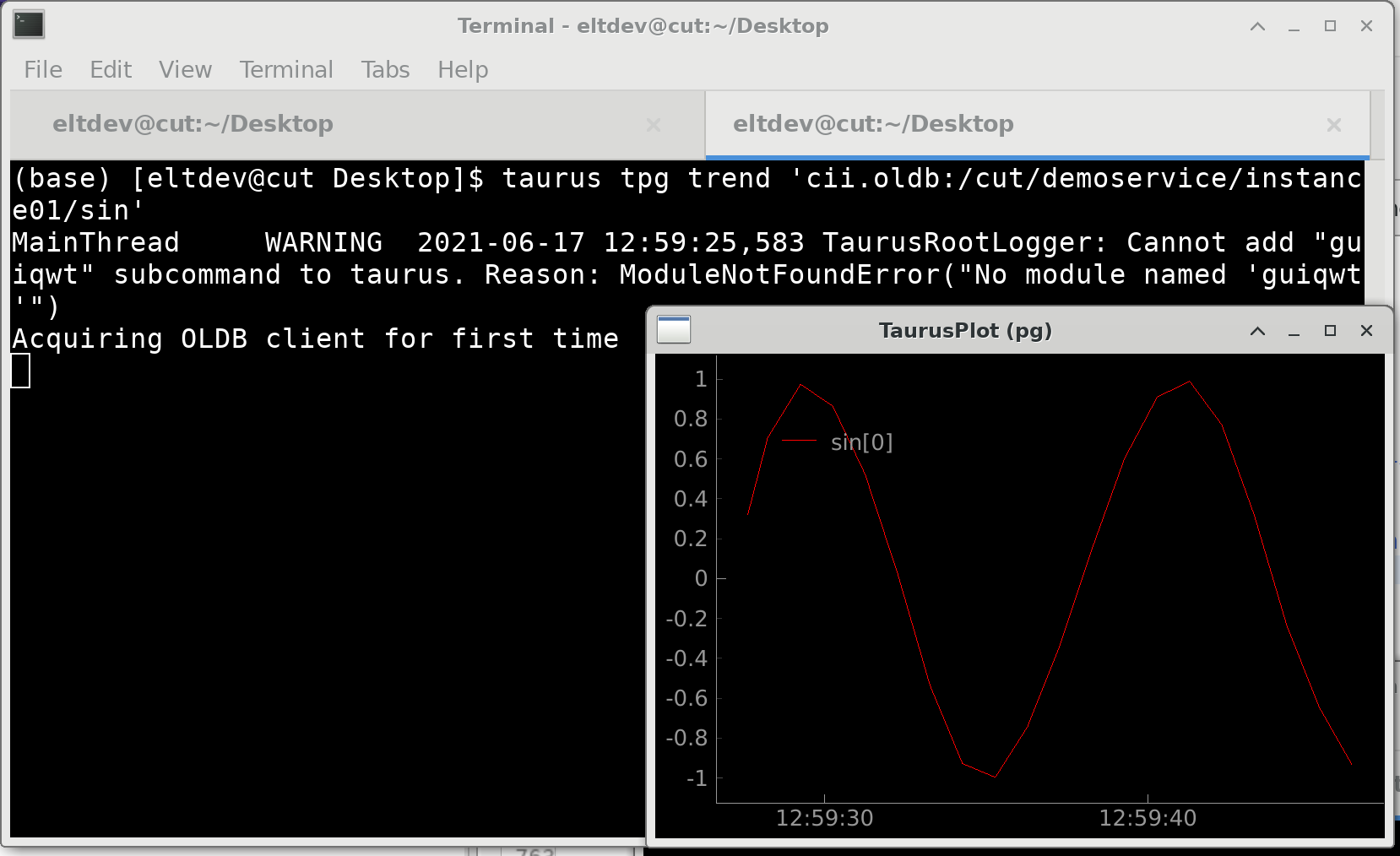1400x856 pixels.
Task: Open the Edit menu
Action: click(111, 70)
